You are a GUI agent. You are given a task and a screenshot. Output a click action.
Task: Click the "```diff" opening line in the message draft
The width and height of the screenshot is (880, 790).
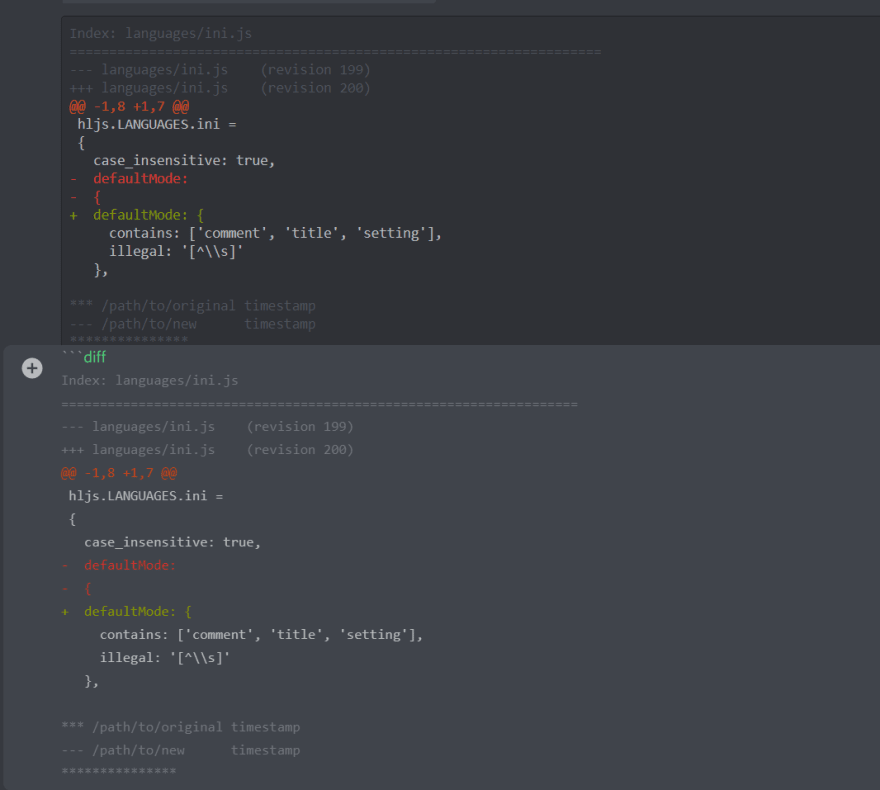click(x=84, y=357)
